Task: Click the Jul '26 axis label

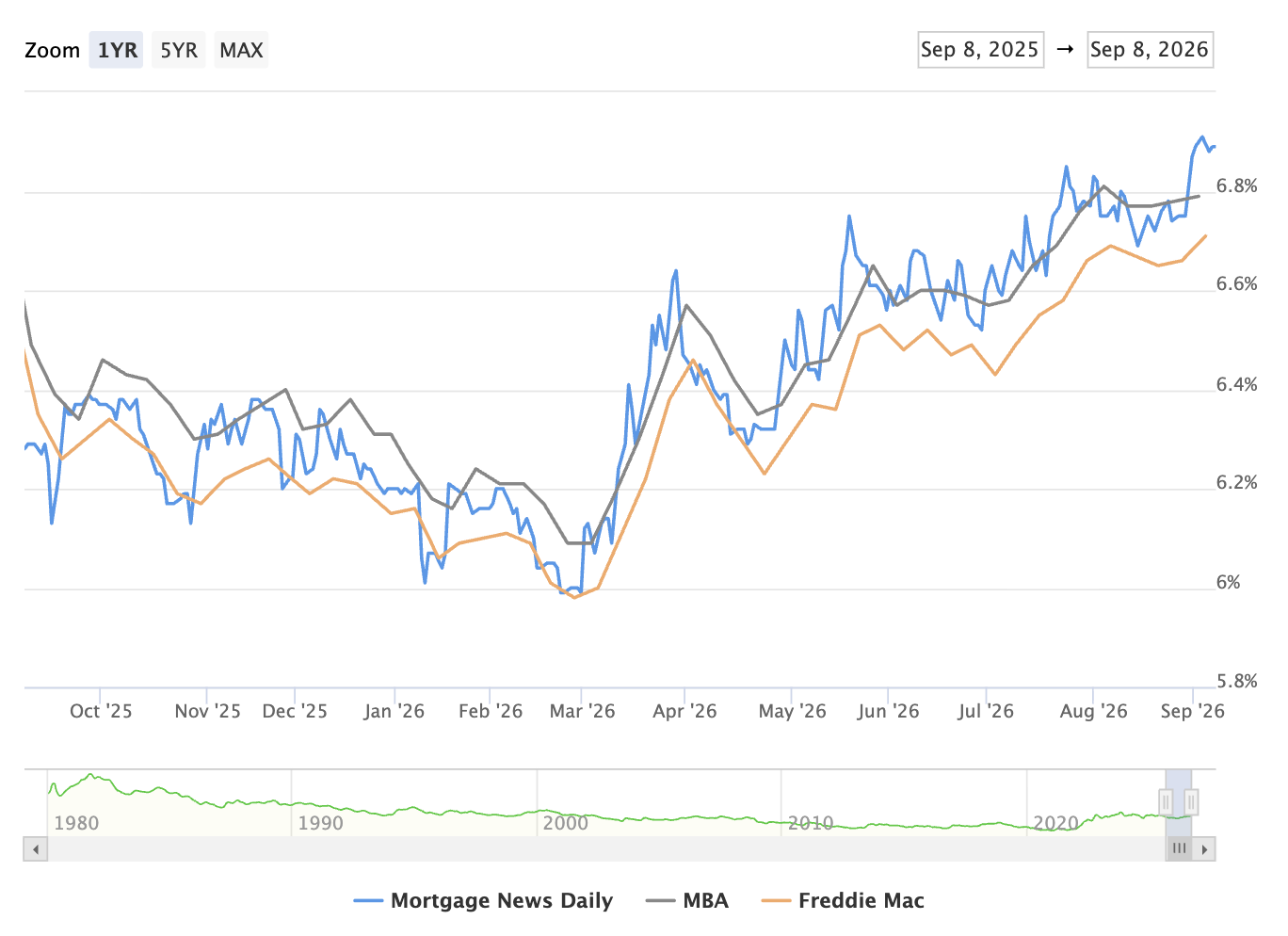Action: coord(986,711)
